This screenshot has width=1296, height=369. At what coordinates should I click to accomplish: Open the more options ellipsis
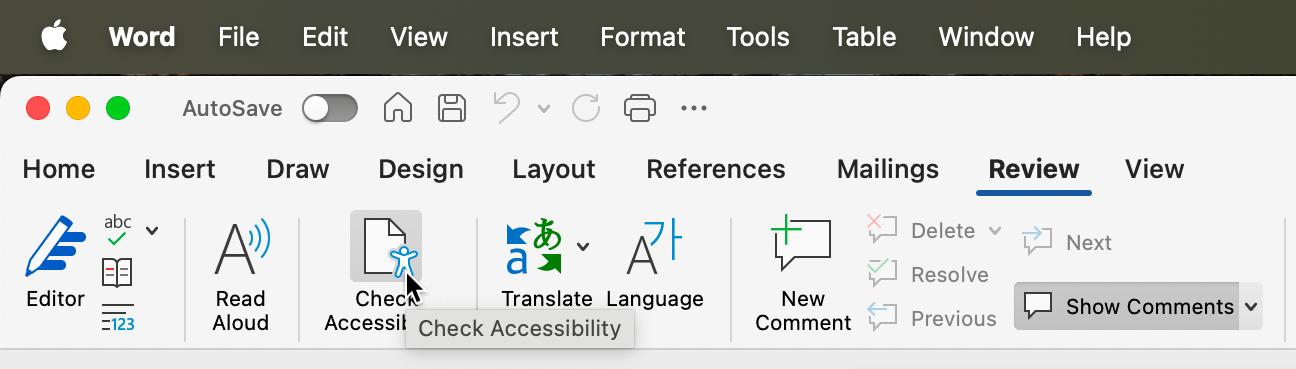click(694, 108)
